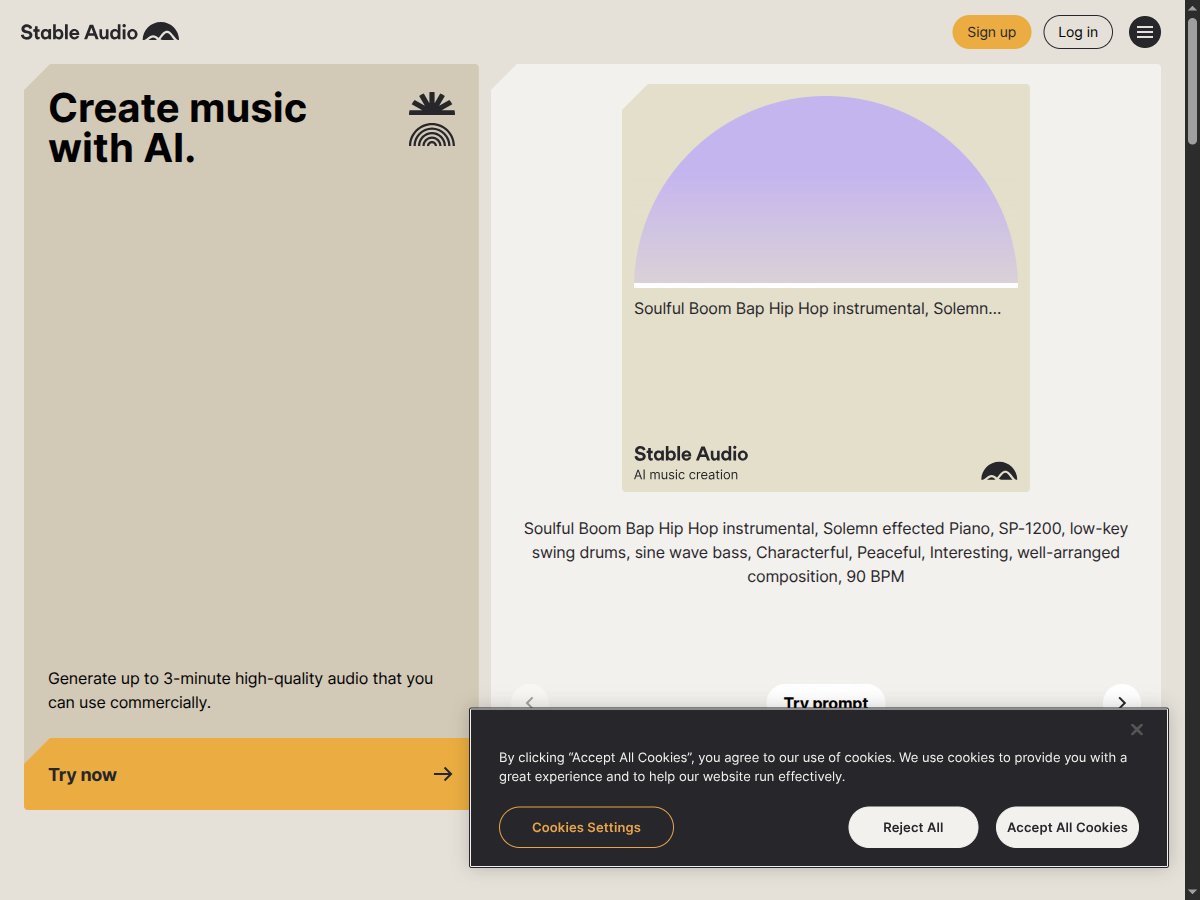
Task: Dismiss the cookie banner with the X
Action: pos(1136,729)
